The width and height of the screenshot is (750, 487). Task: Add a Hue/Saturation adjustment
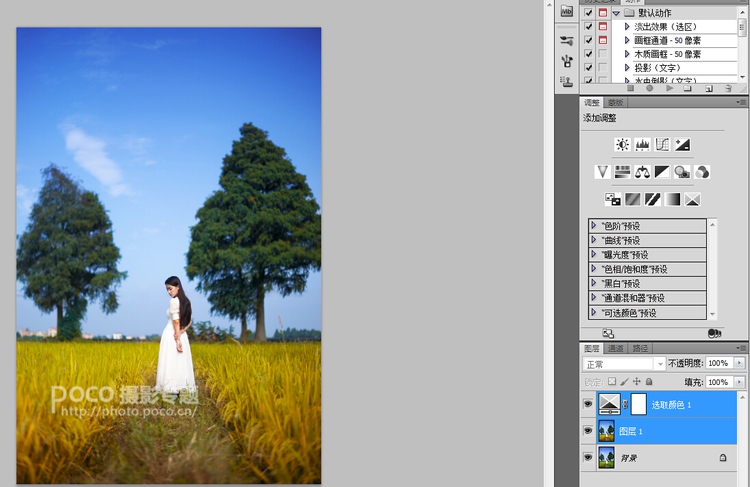[x=622, y=172]
